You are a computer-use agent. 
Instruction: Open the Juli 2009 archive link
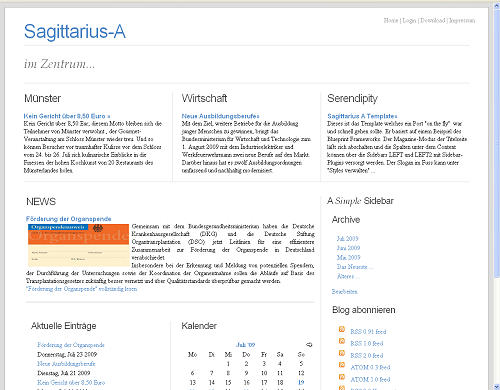(347, 238)
